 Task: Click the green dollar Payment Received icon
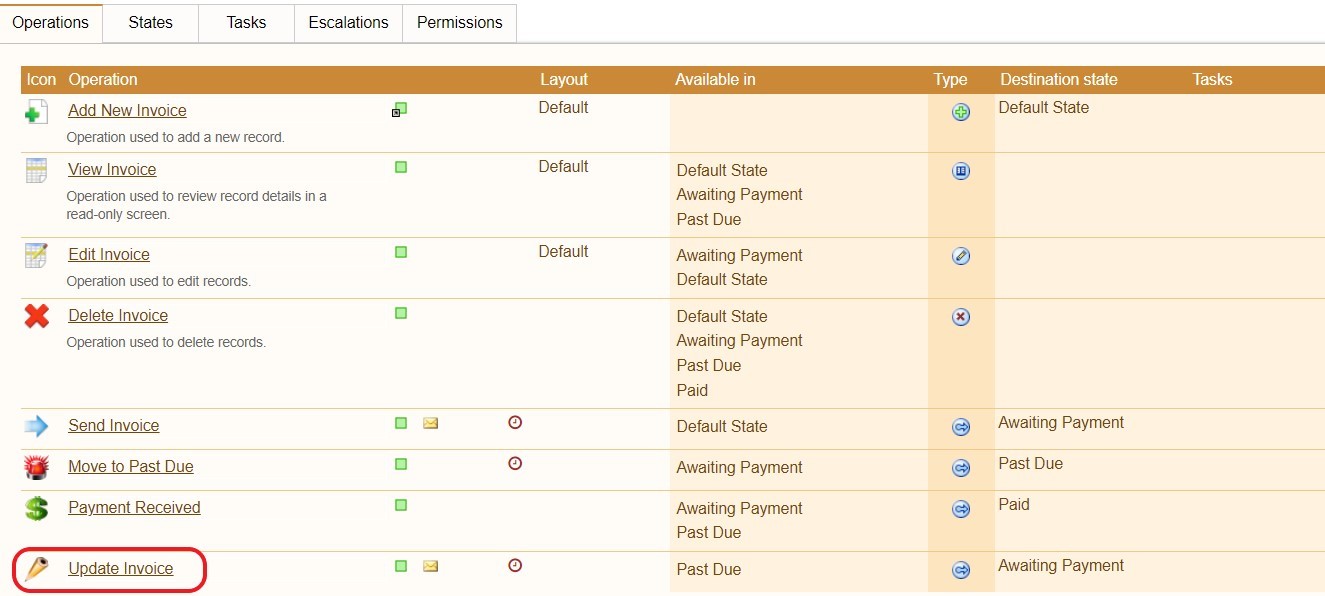tap(36, 508)
